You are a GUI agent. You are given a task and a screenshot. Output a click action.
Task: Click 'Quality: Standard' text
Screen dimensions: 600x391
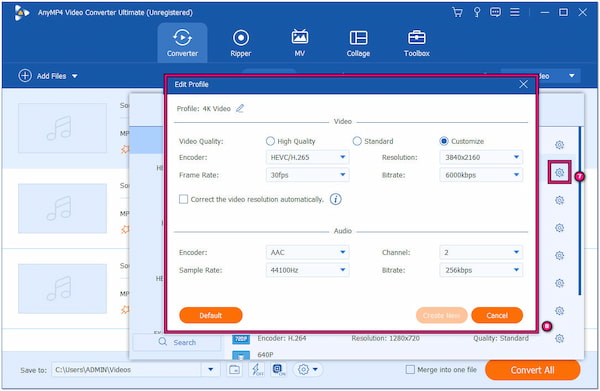(x=501, y=338)
